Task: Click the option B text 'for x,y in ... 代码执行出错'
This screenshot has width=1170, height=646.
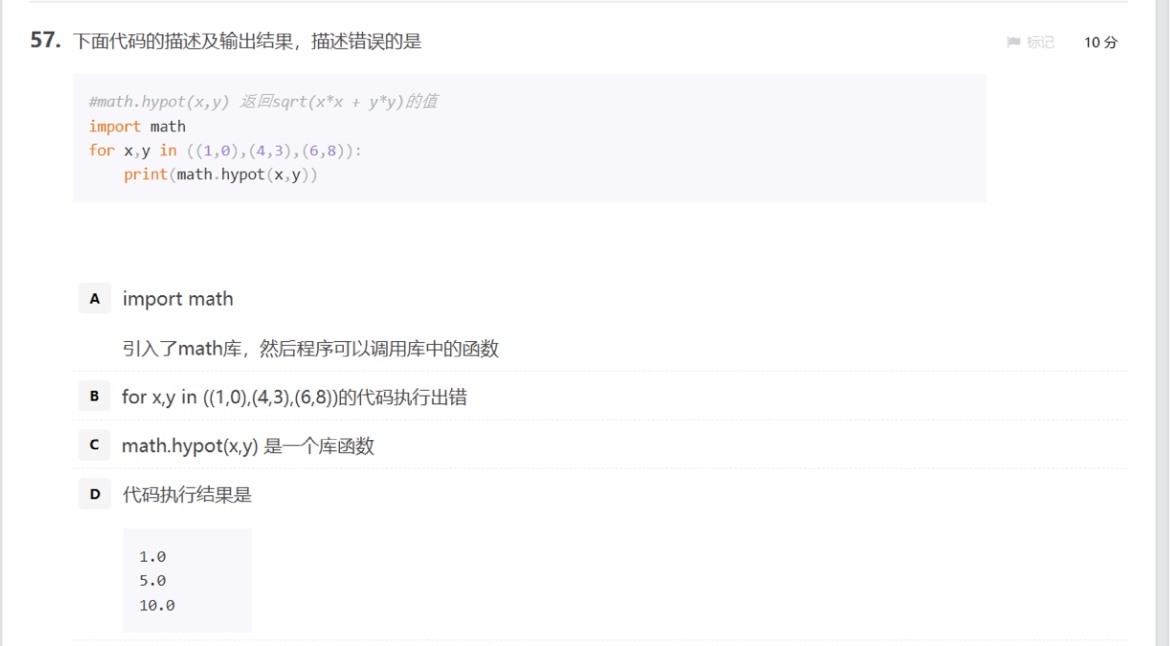Action: (x=294, y=397)
